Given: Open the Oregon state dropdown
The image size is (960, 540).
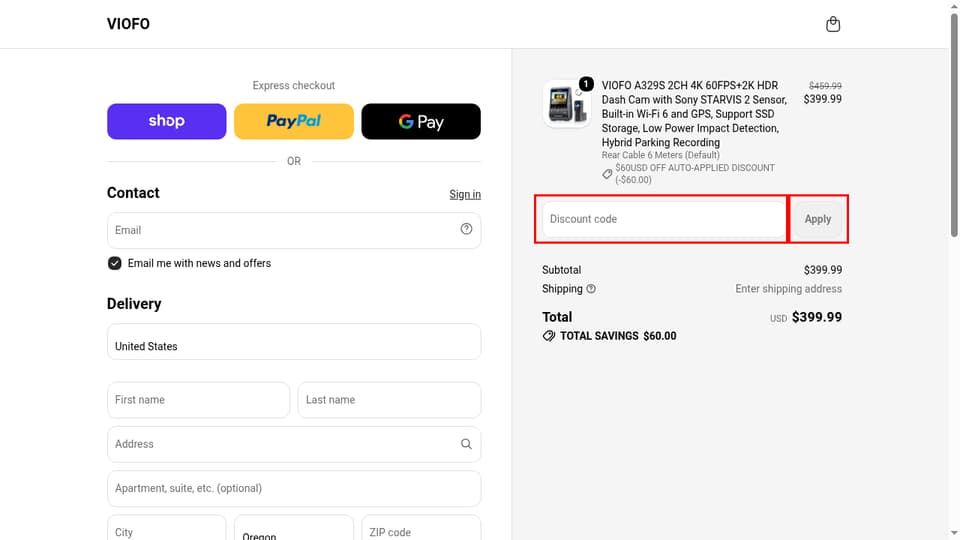Looking at the screenshot, I should click(294, 528).
